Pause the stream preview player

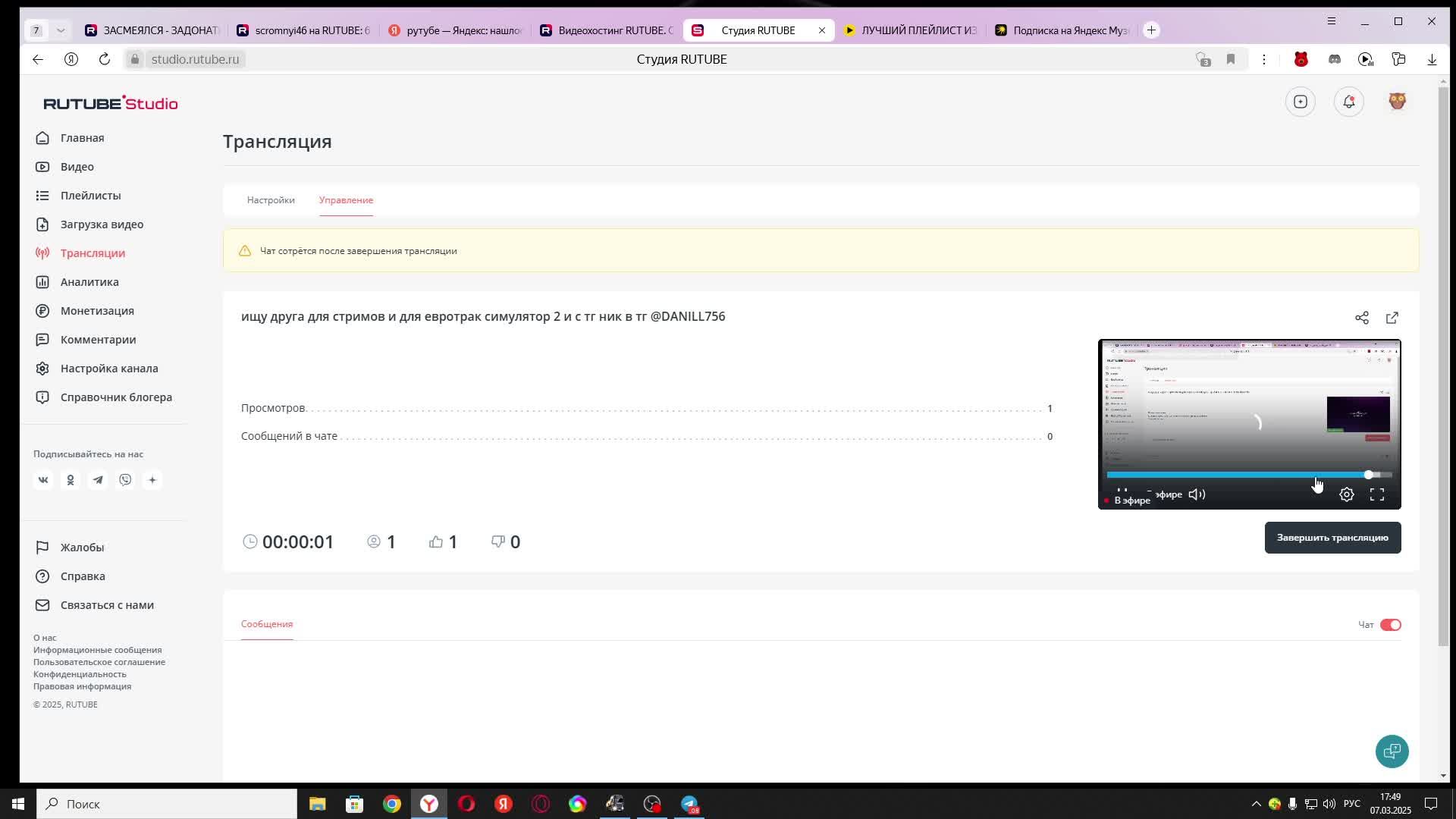pyautogui.click(x=1122, y=491)
